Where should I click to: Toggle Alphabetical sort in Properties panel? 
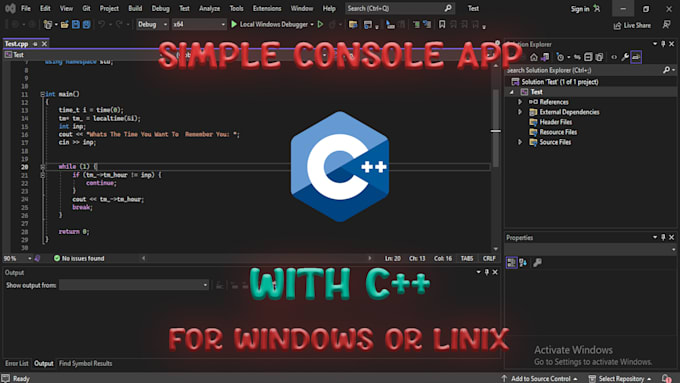click(523, 262)
